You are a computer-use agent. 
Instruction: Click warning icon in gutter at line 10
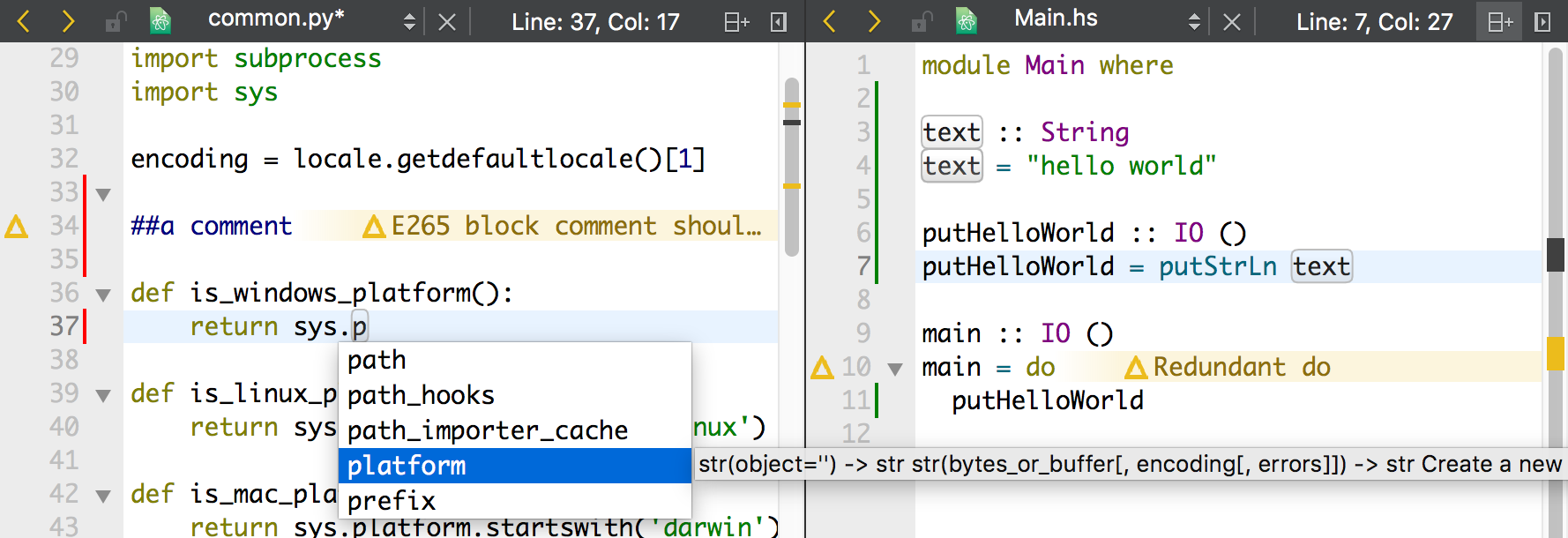tap(822, 367)
